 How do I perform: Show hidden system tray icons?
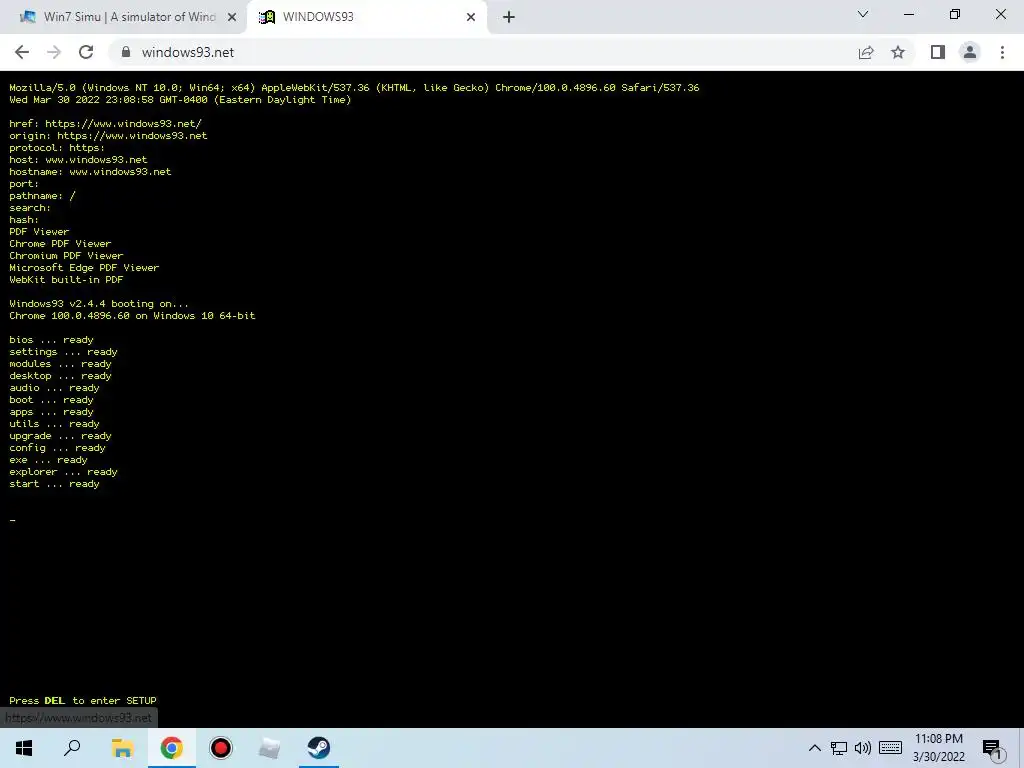tap(814, 748)
